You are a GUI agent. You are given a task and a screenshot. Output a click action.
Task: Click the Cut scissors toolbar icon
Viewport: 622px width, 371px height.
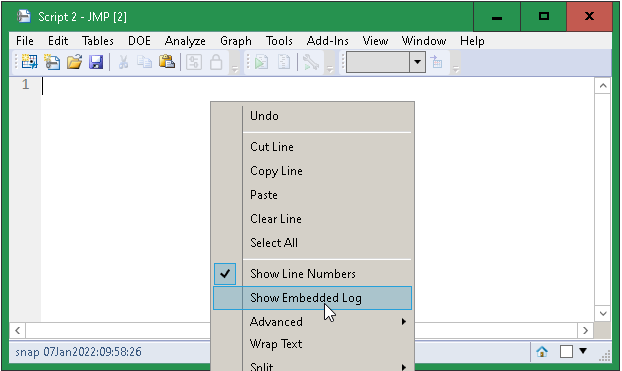point(123,62)
